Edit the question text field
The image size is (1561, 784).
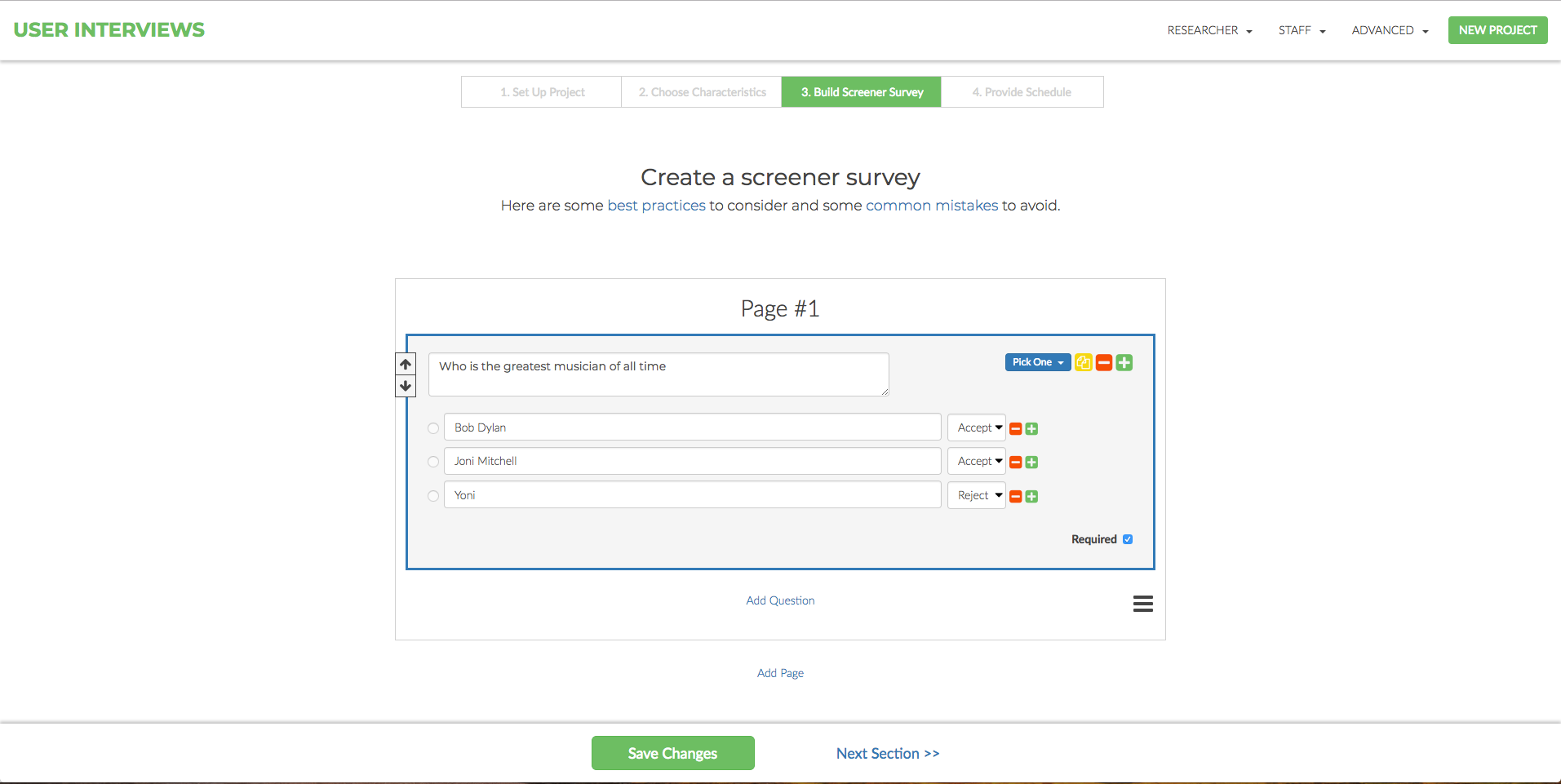pos(658,374)
